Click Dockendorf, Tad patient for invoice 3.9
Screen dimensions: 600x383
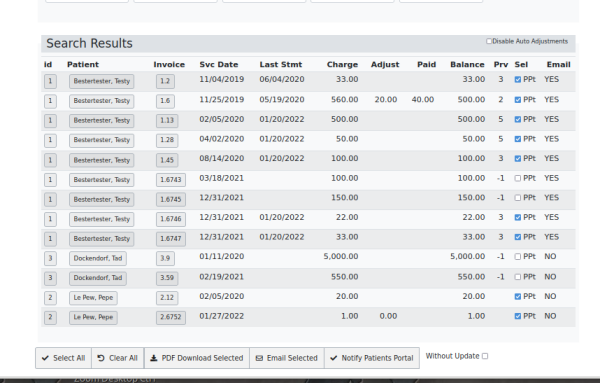click(98, 258)
